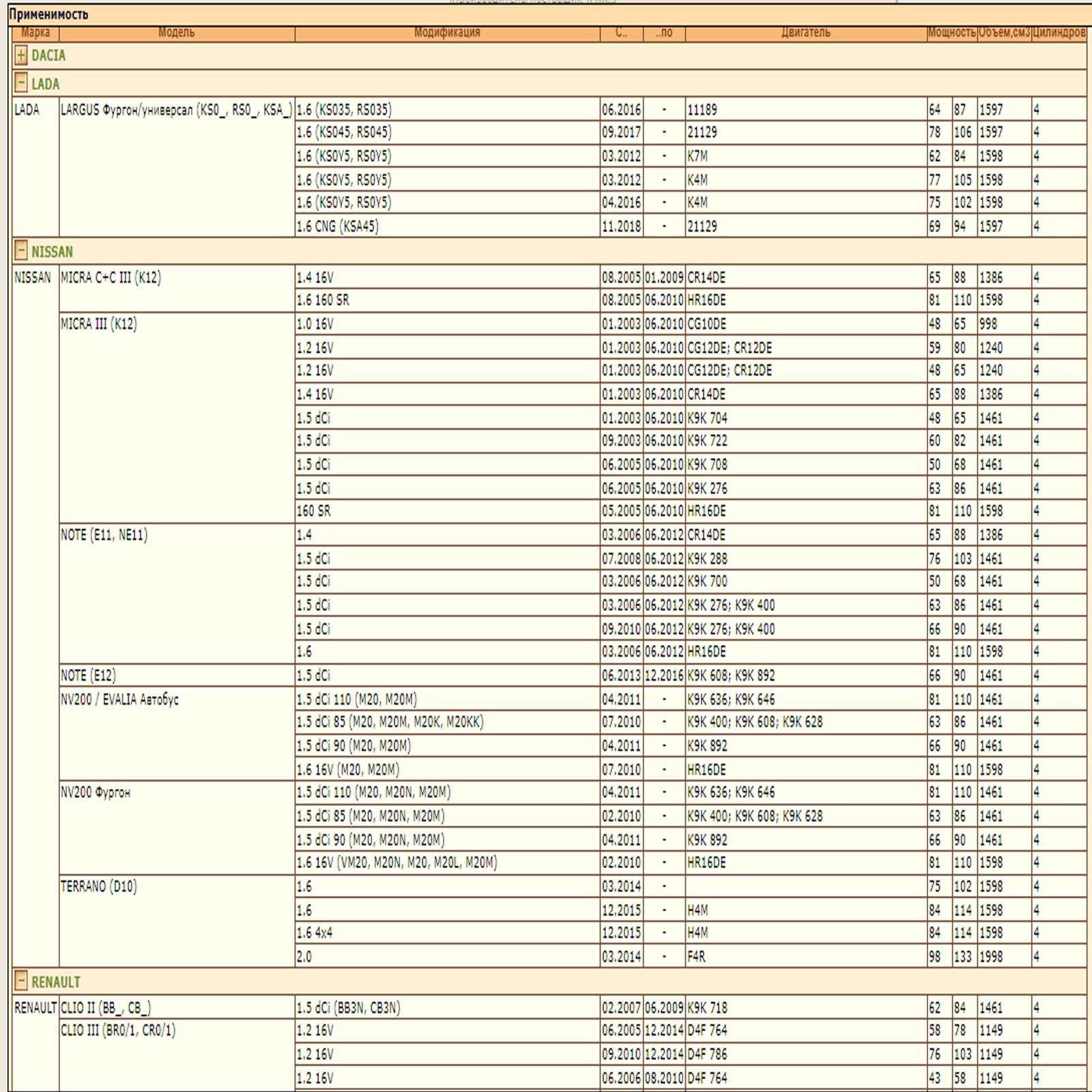Select modification 1.6 (KS035, RS035)
The height and width of the screenshot is (1092, 1092).
click(x=344, y=110)
